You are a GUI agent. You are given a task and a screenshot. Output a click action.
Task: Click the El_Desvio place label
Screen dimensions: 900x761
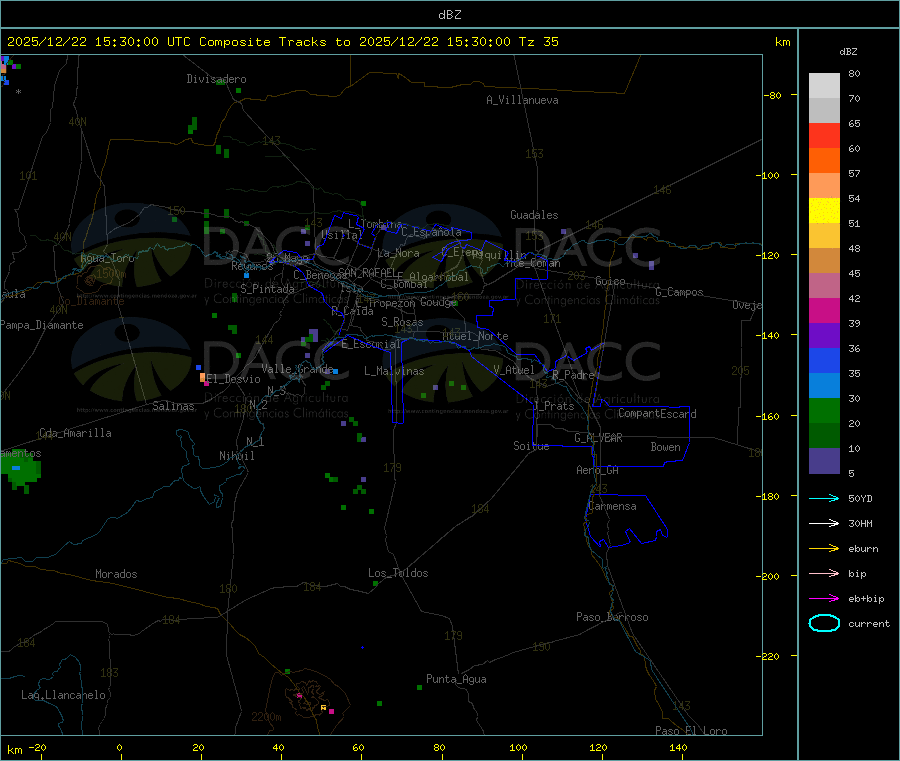pyautogui.click(x=233, y=379)
